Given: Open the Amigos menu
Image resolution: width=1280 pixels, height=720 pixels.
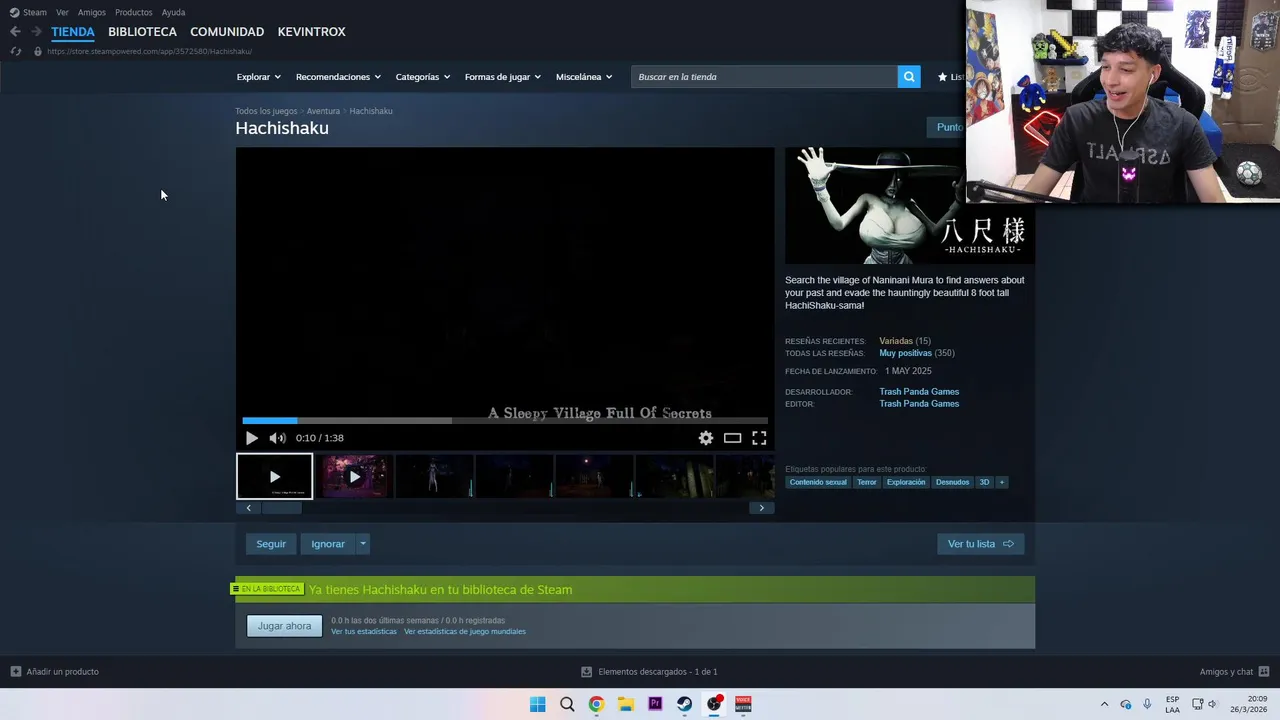Looking at the screenshot, I should point(91,12).
